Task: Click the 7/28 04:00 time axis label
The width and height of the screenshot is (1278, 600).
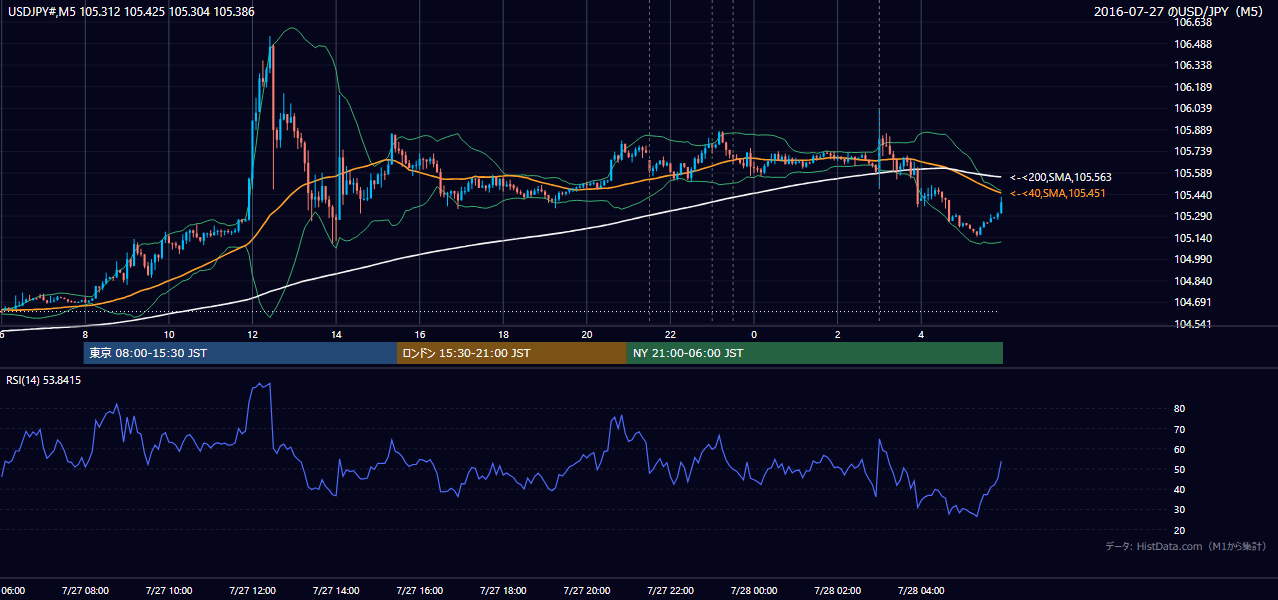Action: click(921, 590)
